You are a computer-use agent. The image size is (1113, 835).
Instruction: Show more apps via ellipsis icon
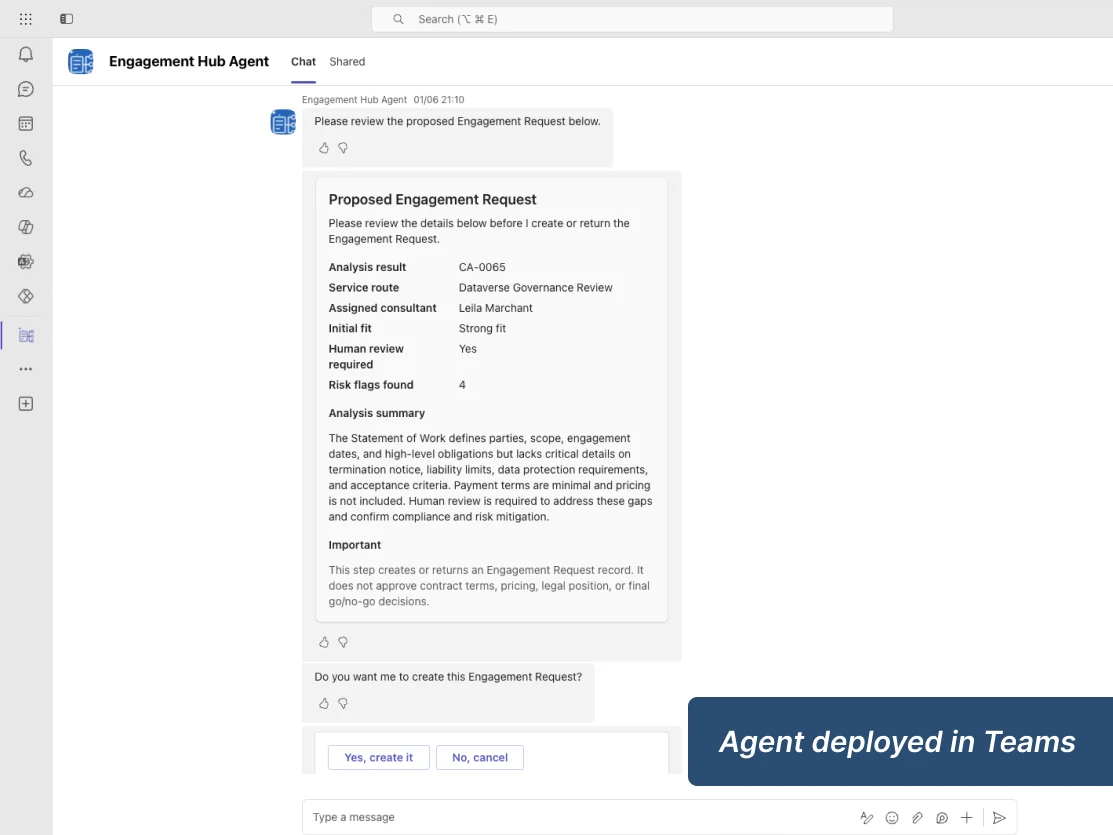[26, 369]
